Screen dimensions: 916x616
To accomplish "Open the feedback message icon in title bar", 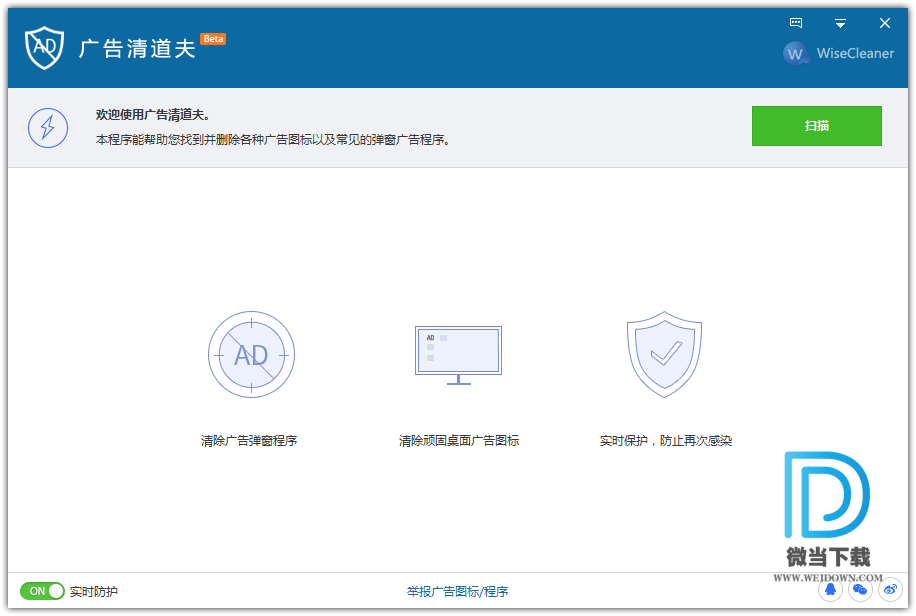I will click(796, 23).
